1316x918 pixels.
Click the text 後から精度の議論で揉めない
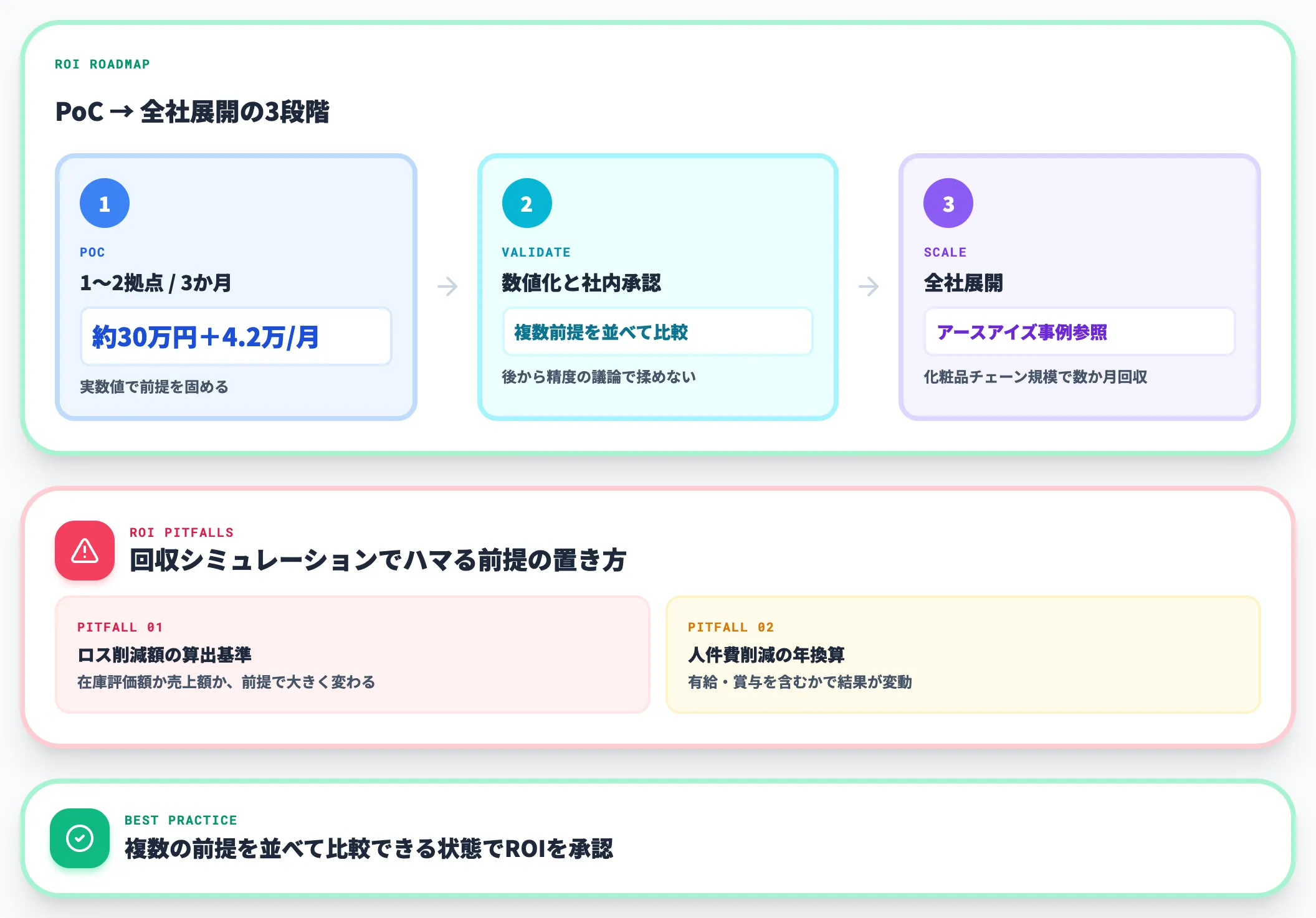[599, 377]
